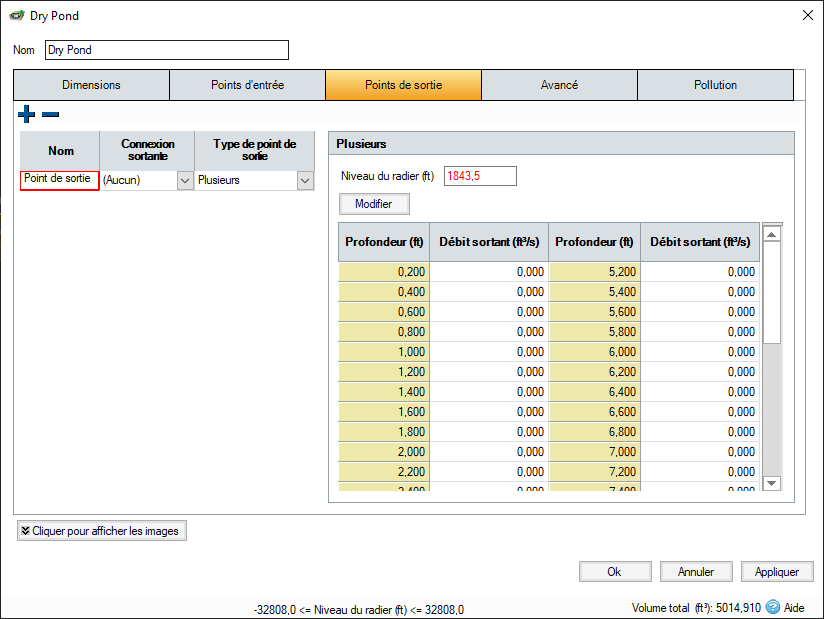Click the Nom text field containing Dry Pond
The image size is (824, 619).
(x=167, y=50)
